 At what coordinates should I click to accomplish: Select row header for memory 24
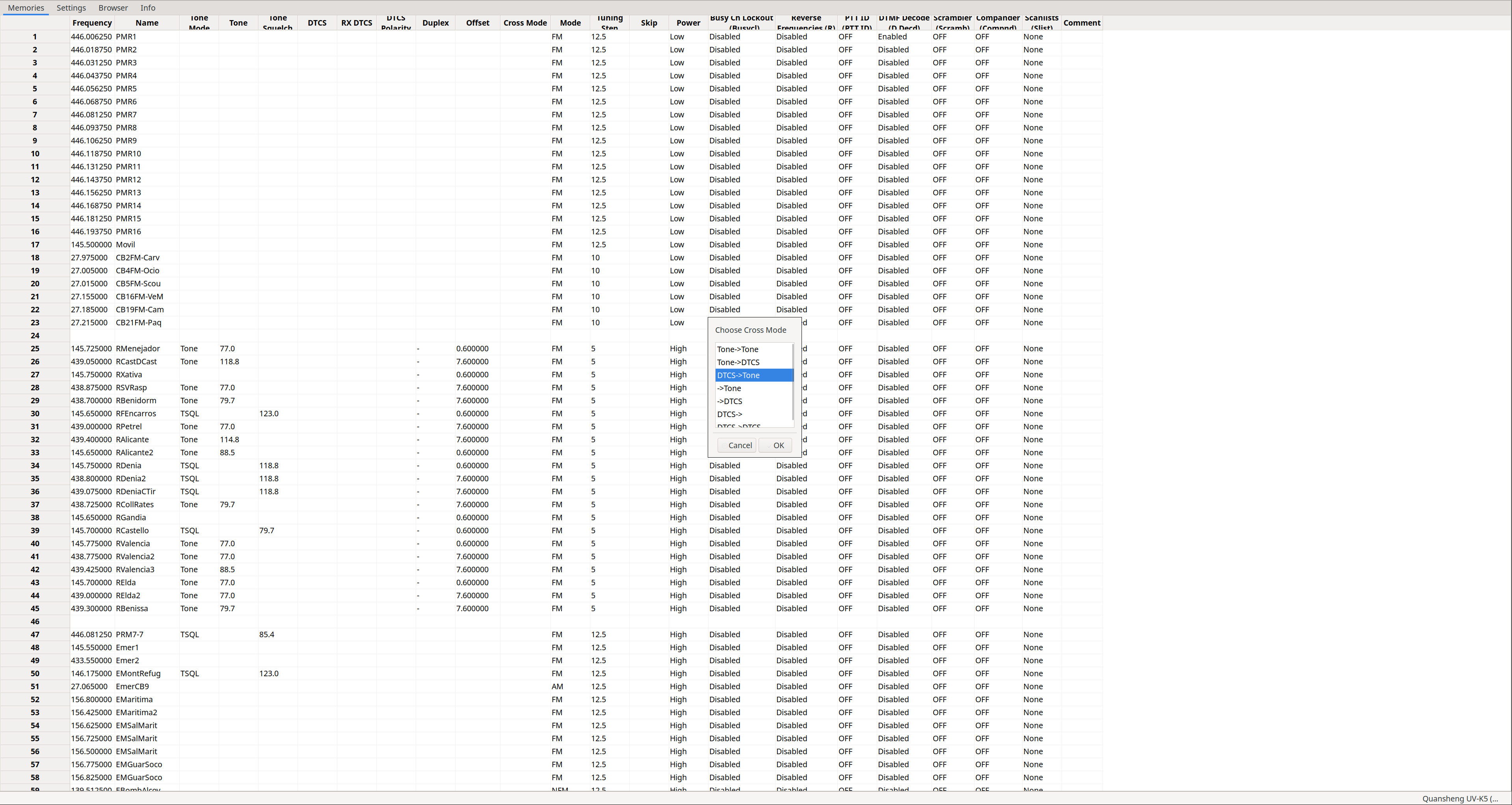point(35,336)
